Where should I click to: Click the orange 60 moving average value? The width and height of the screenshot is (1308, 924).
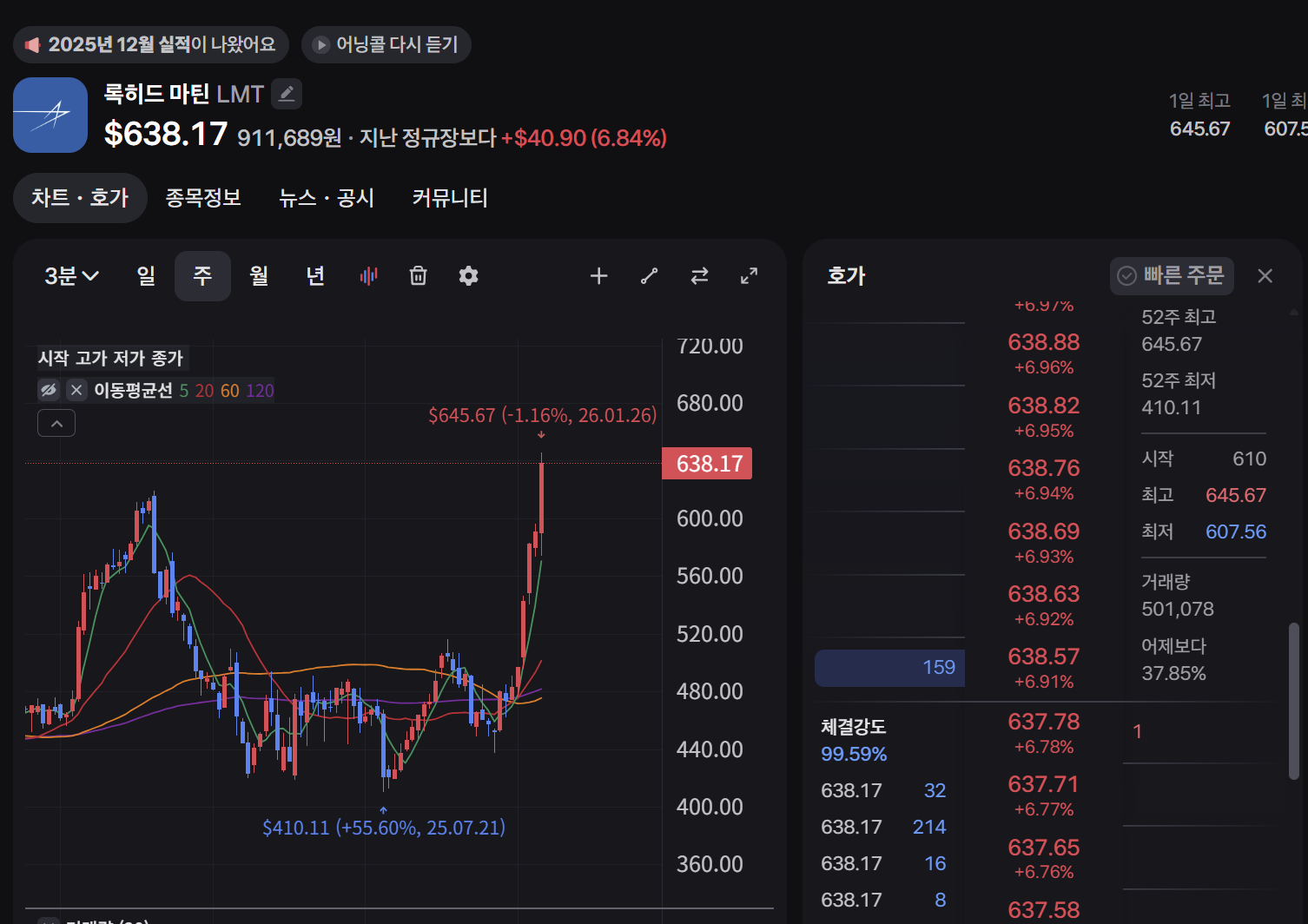[229, 391]
